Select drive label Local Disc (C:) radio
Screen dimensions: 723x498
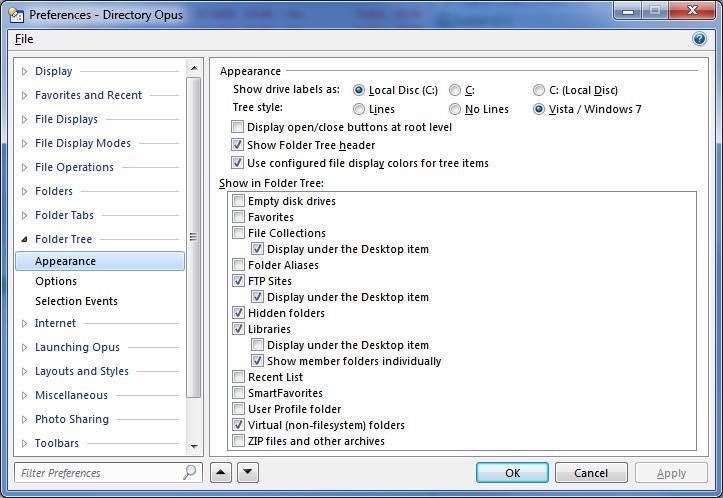(359, 90)
